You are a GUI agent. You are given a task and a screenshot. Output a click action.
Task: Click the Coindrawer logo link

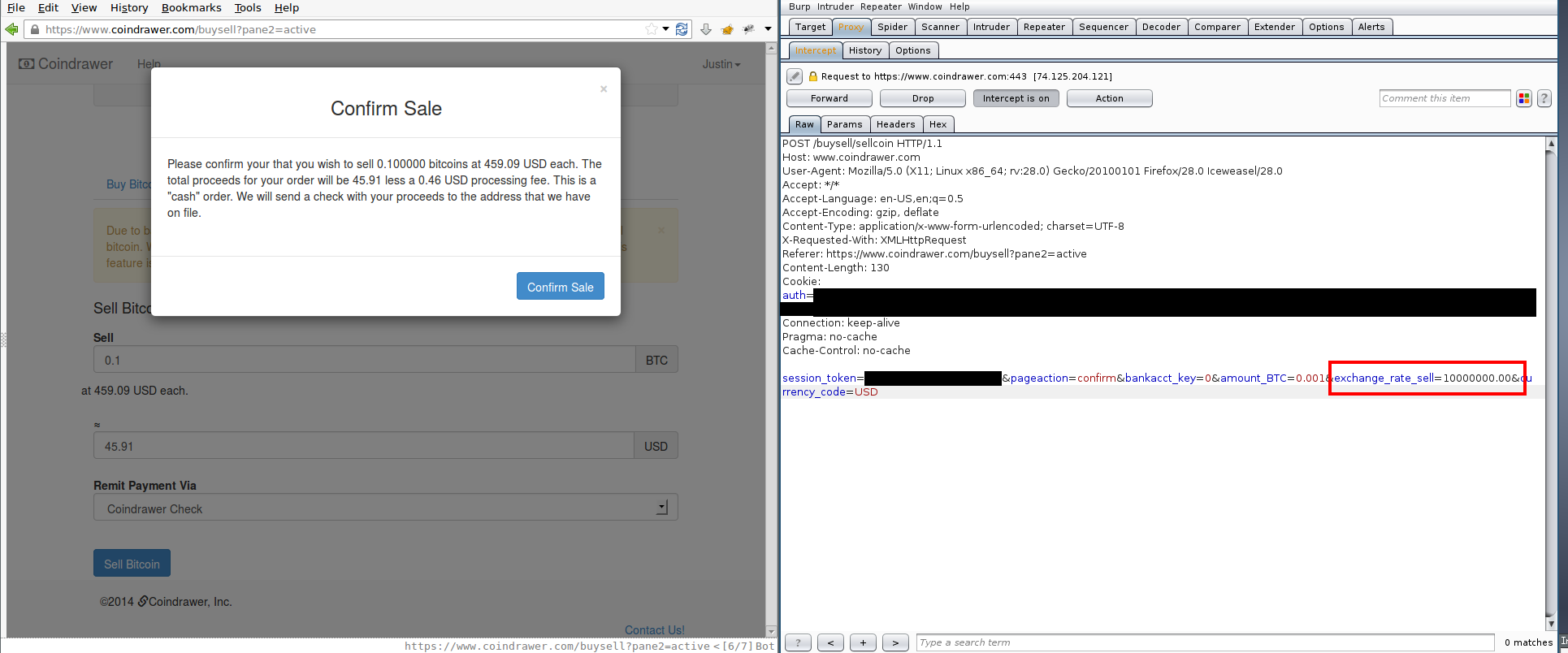(x=67, y=63)
